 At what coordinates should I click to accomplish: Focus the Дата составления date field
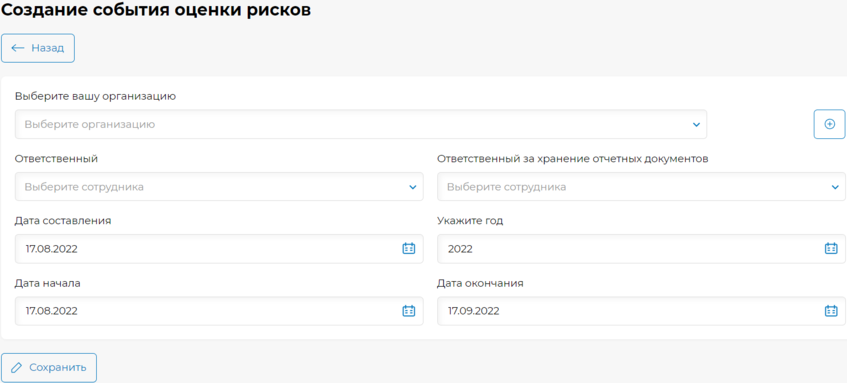pyautogui.click(x=219, y=248)
